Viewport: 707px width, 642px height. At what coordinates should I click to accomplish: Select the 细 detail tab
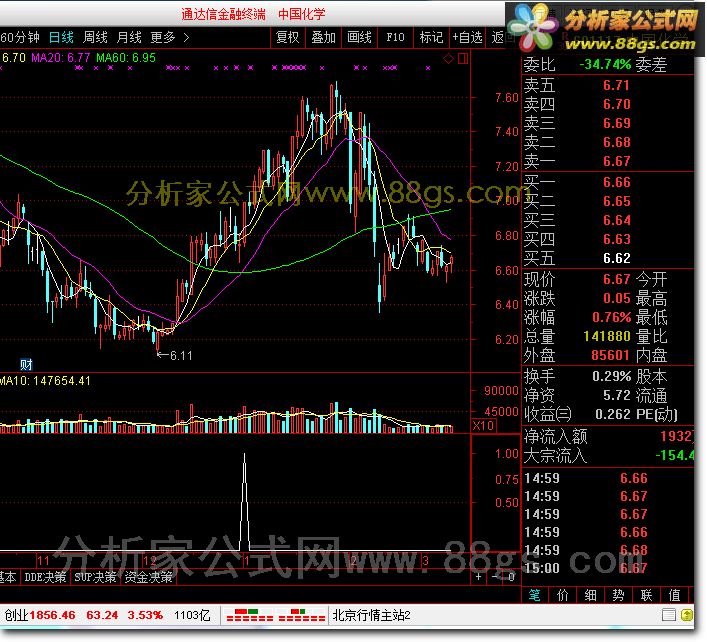(x=591, y=595)
